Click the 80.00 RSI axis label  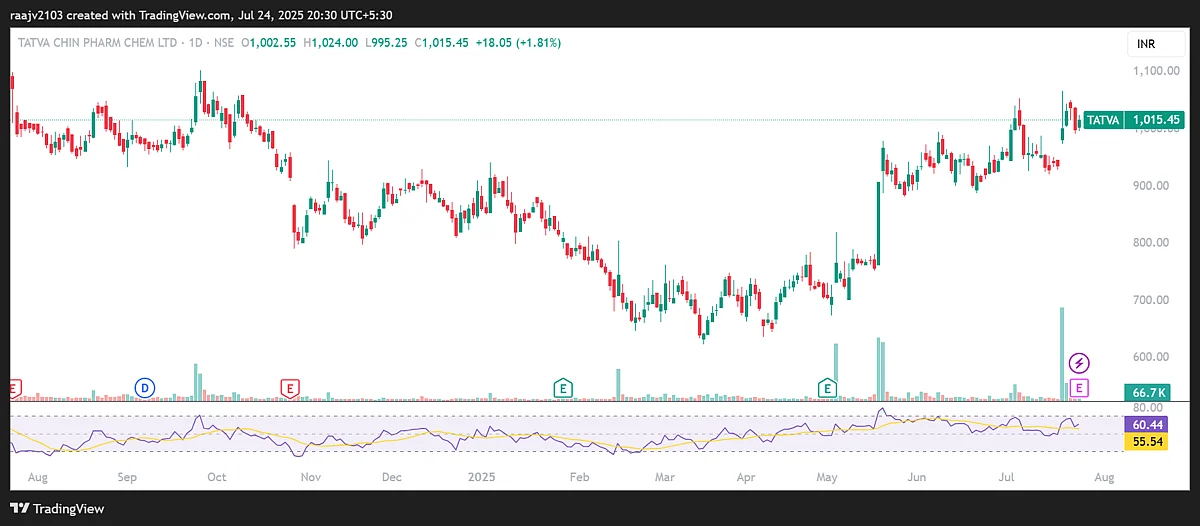tap(1150, 408)
